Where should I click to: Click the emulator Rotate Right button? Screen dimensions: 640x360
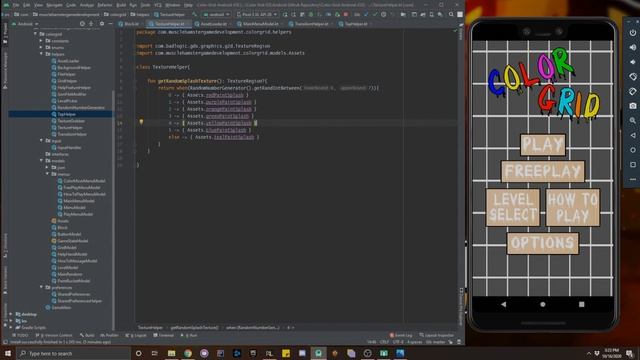[x=633, y=91]
